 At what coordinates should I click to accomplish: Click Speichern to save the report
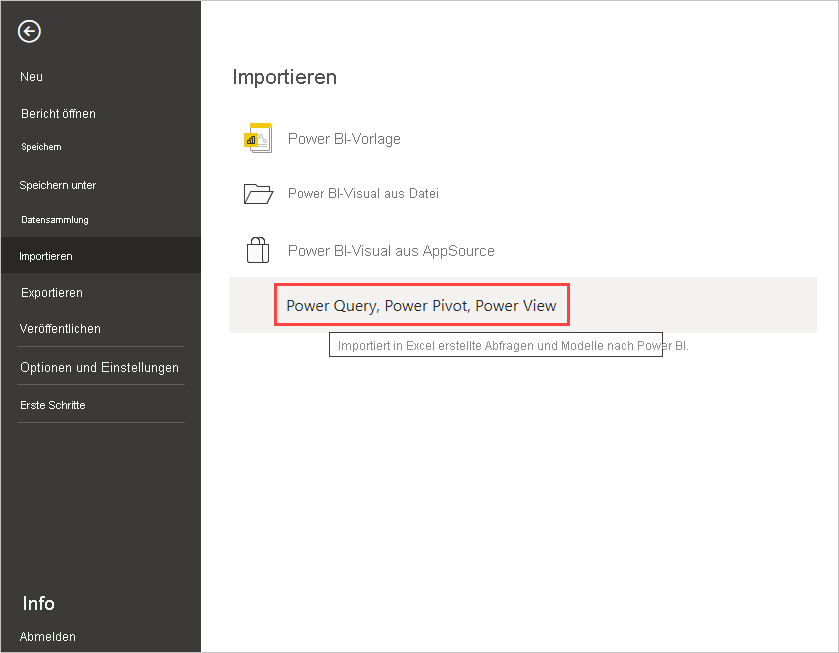pyautogui.click(x=41, y=146)
